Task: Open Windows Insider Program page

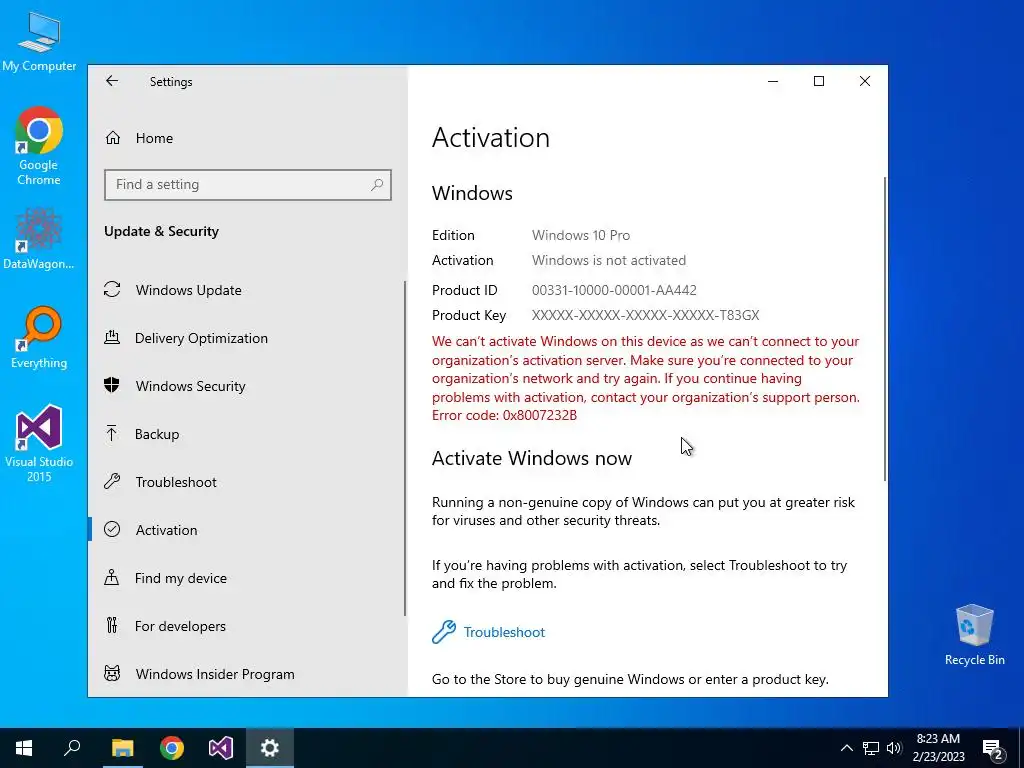Action: tap(247, 673)
